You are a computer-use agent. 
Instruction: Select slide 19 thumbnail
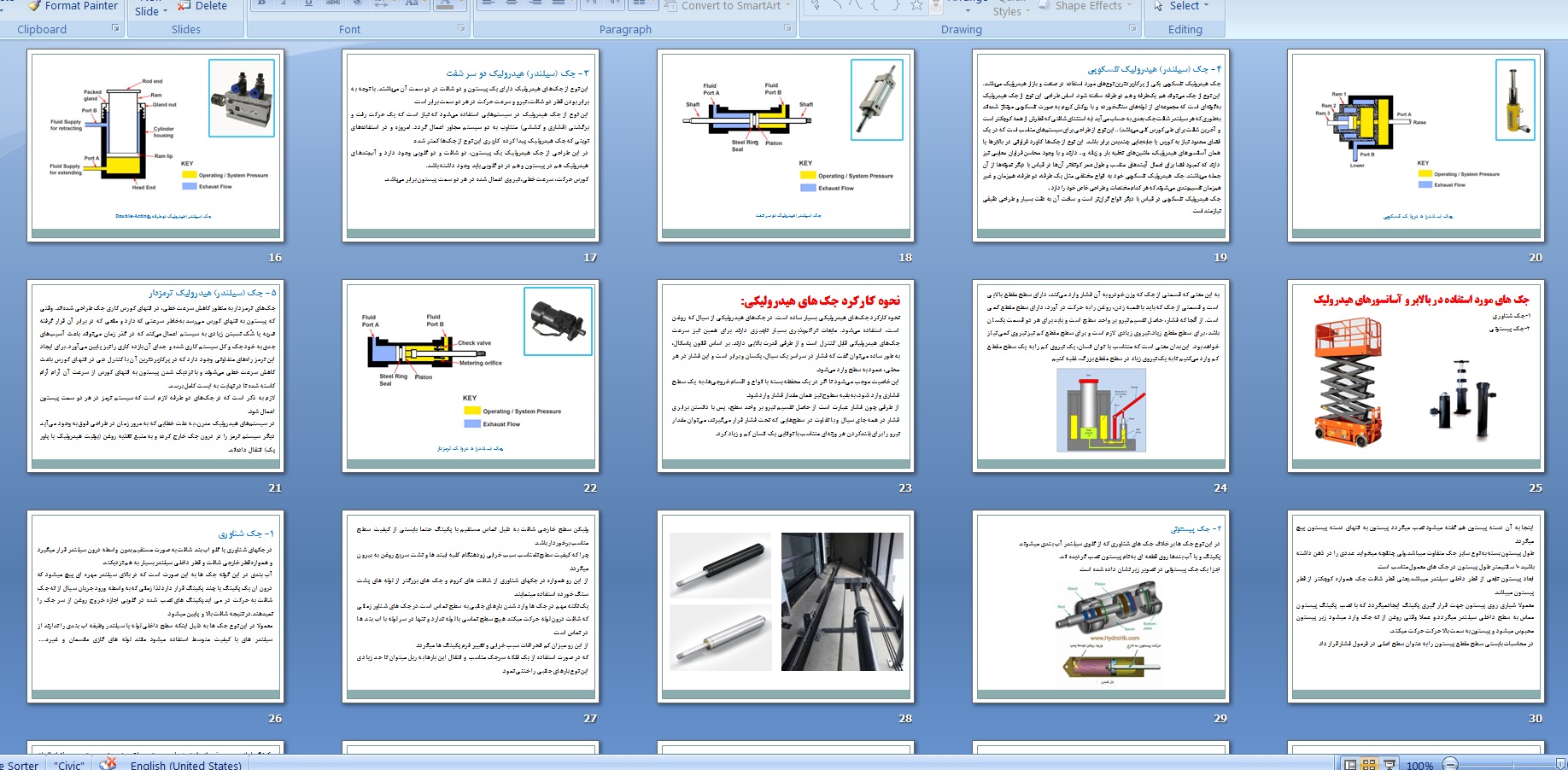pos(1100,145)
